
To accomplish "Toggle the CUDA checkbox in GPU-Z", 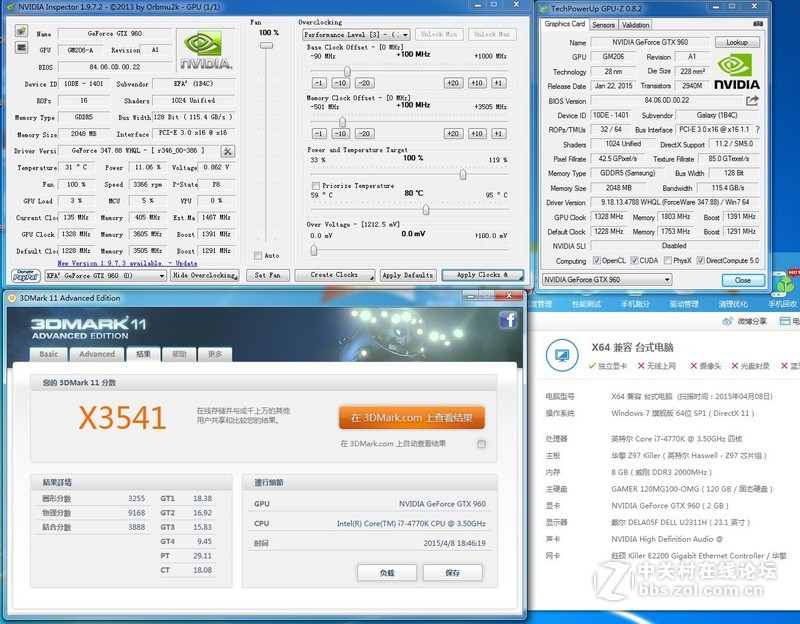I will pyautogui.click(x=634, y=258).
